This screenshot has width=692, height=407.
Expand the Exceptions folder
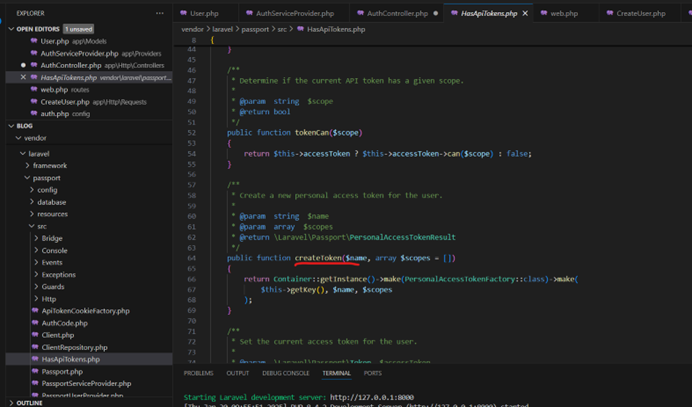coord(36,275)
